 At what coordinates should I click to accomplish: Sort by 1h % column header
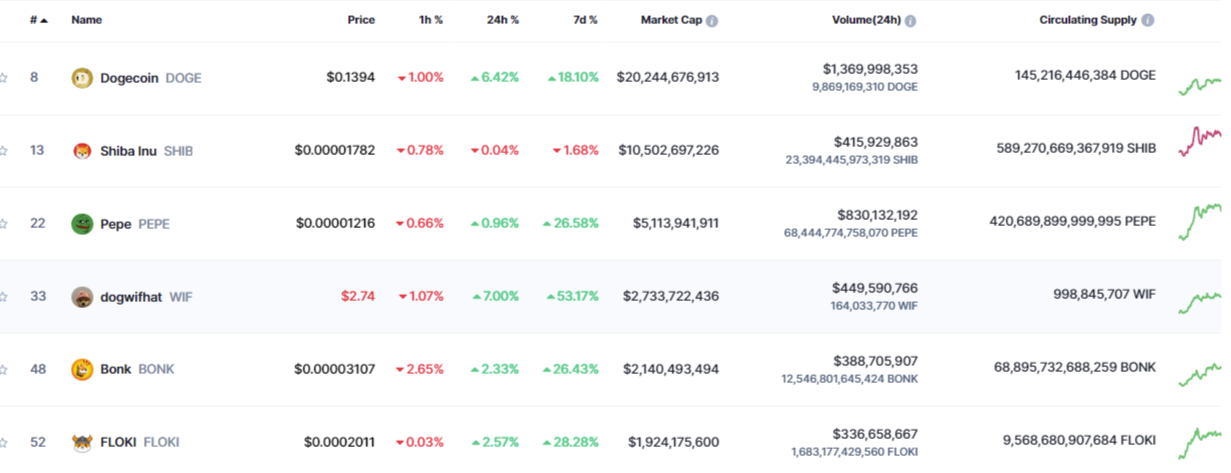pos(431,20)
